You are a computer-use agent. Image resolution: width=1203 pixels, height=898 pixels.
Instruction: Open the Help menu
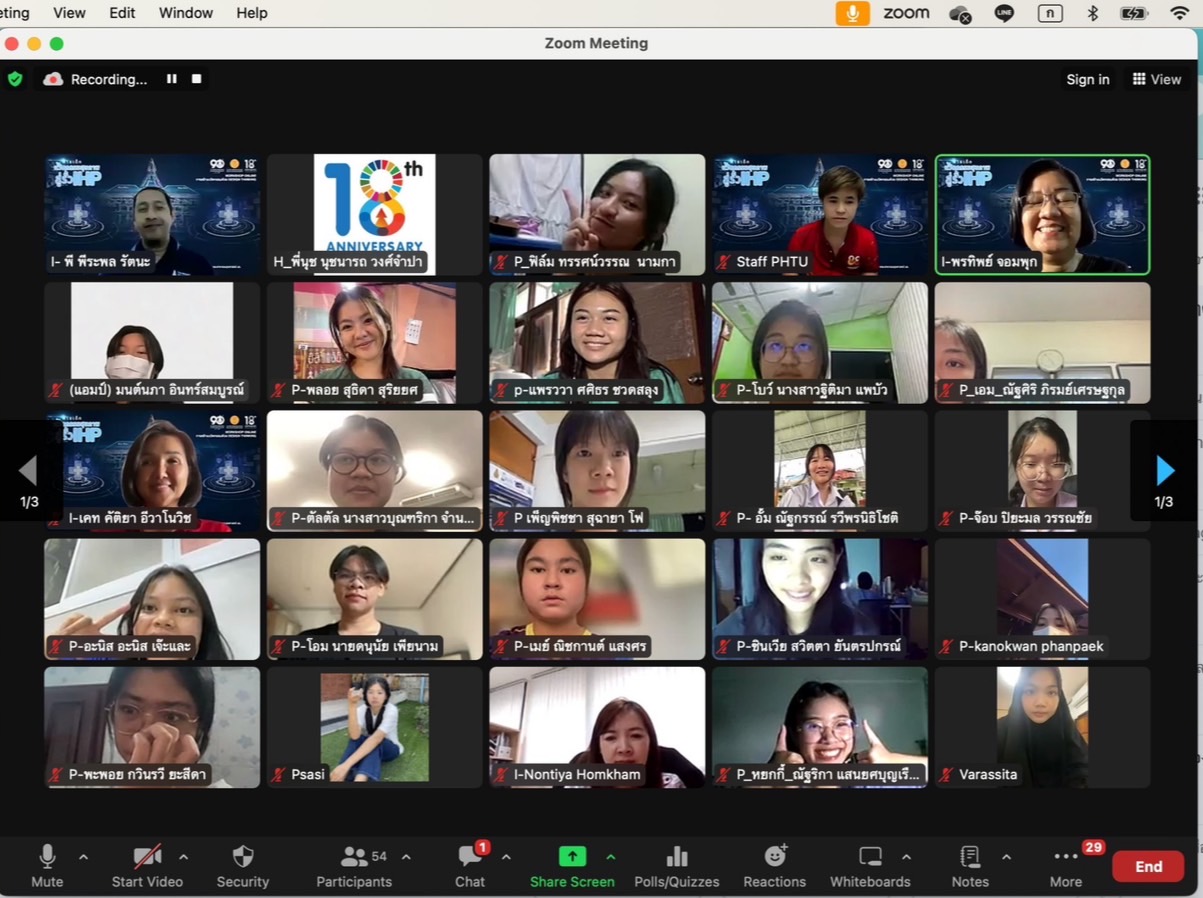[252, 13]
